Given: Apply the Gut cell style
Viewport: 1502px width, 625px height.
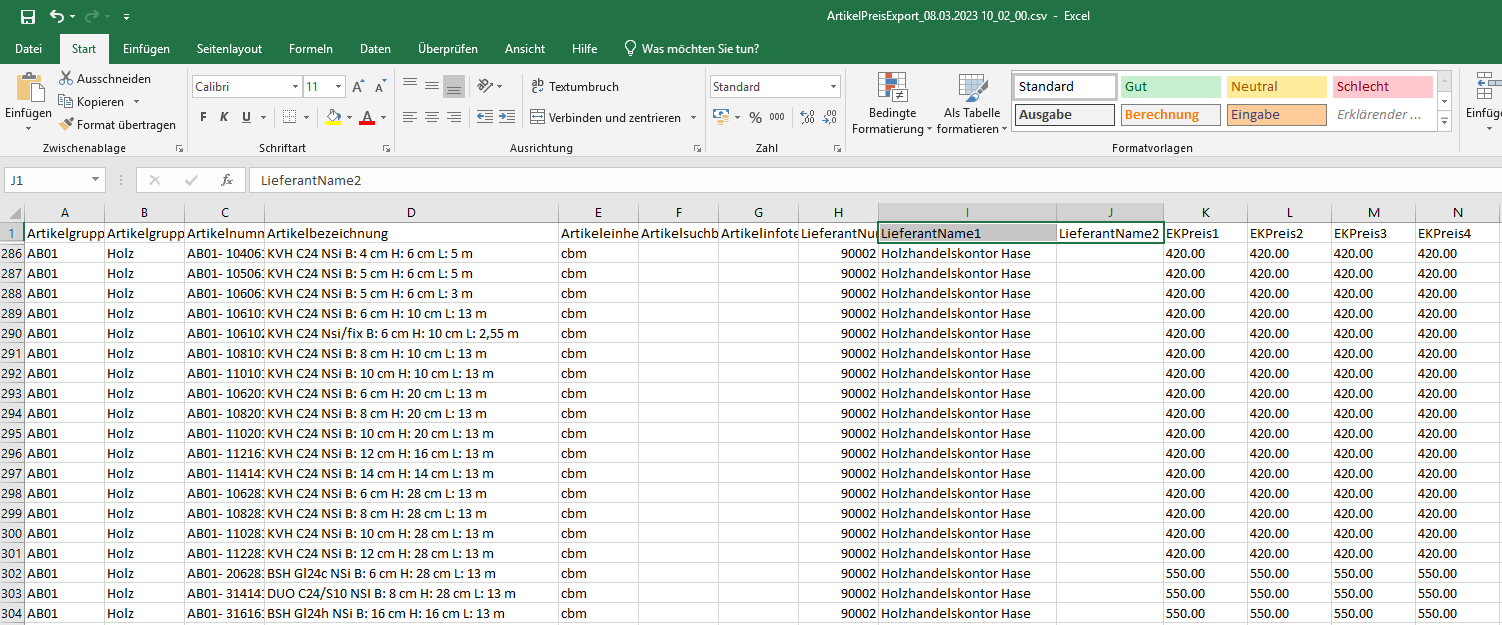Looking at the screenshot, I should tap(1171, 87).
